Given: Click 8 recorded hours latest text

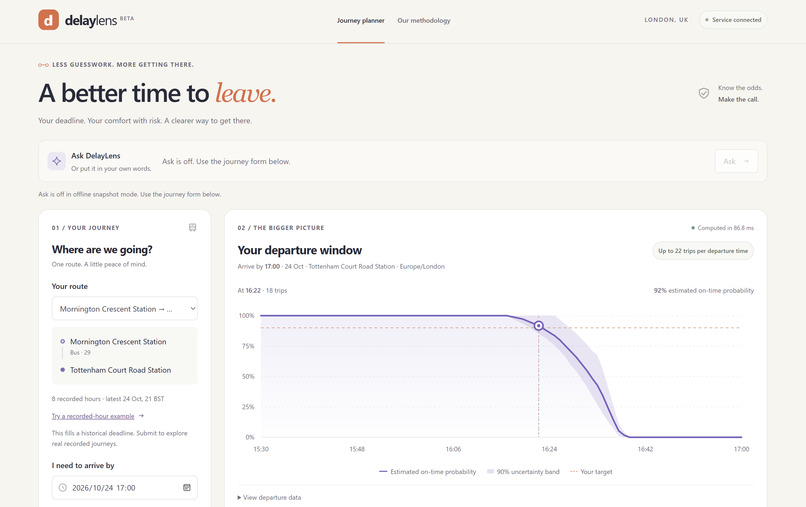Looking at the screenshot, I should pyautogui.click(x=108, y=399).
